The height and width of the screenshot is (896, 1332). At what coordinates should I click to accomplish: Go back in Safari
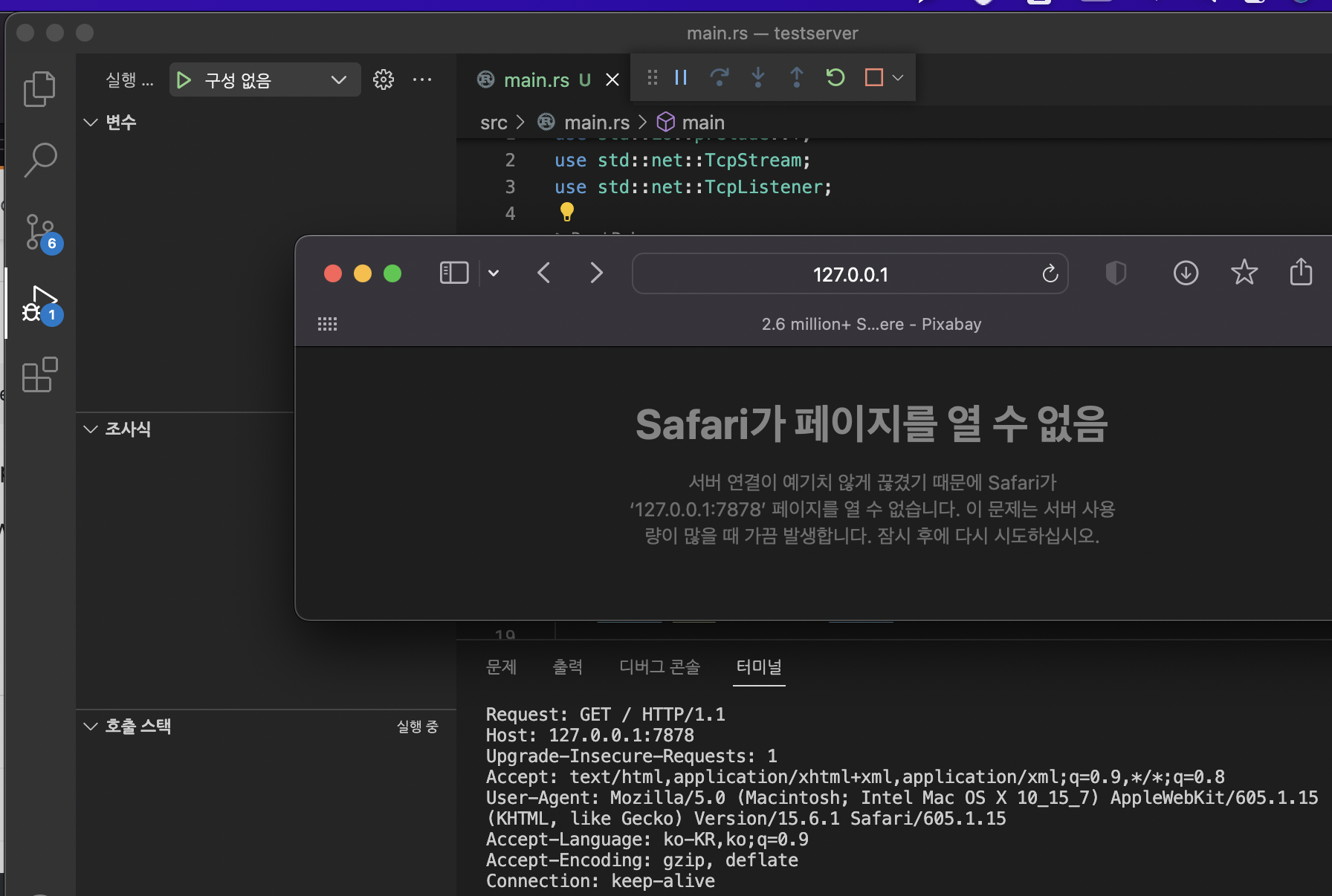point(544,273)
